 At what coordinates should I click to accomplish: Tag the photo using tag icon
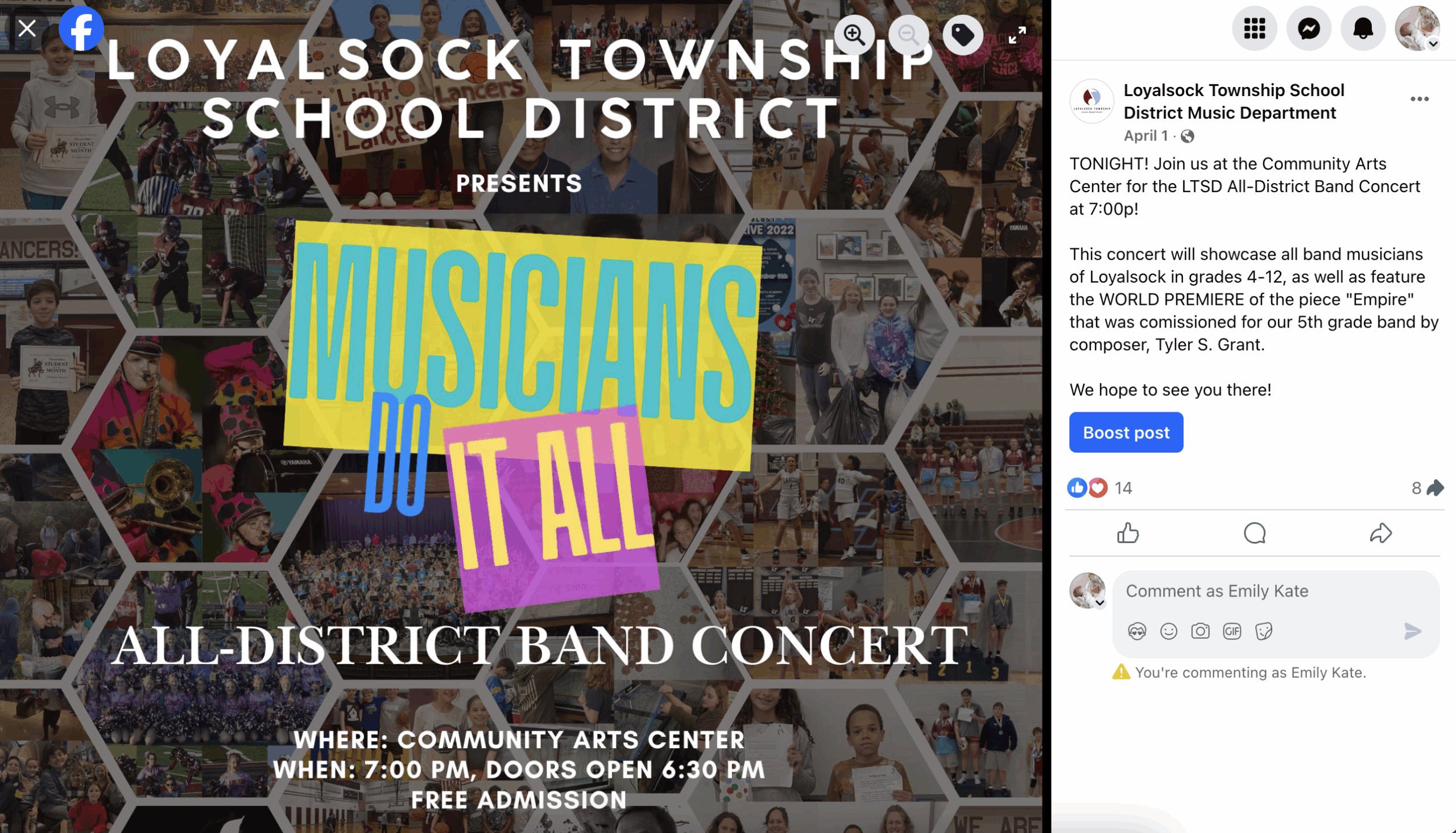[x=963, y=35]
